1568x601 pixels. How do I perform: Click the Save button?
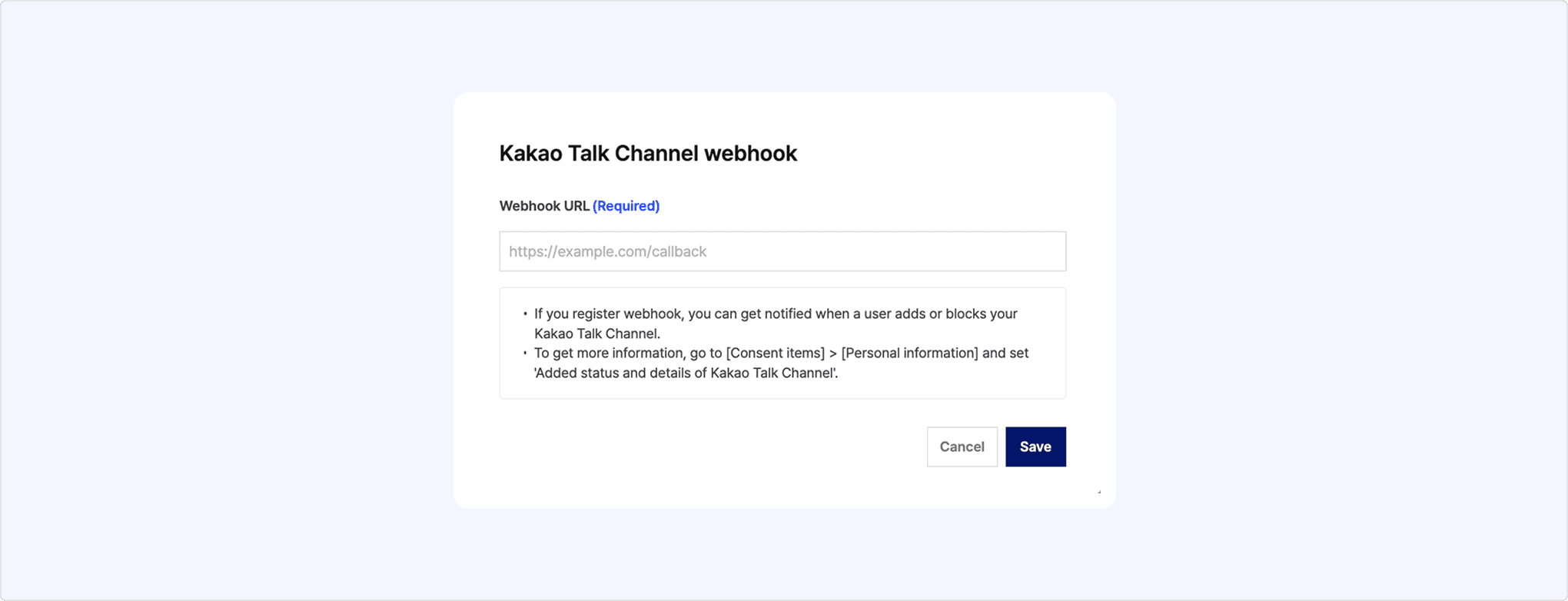pyautogui.click(x=1035, y=447)
